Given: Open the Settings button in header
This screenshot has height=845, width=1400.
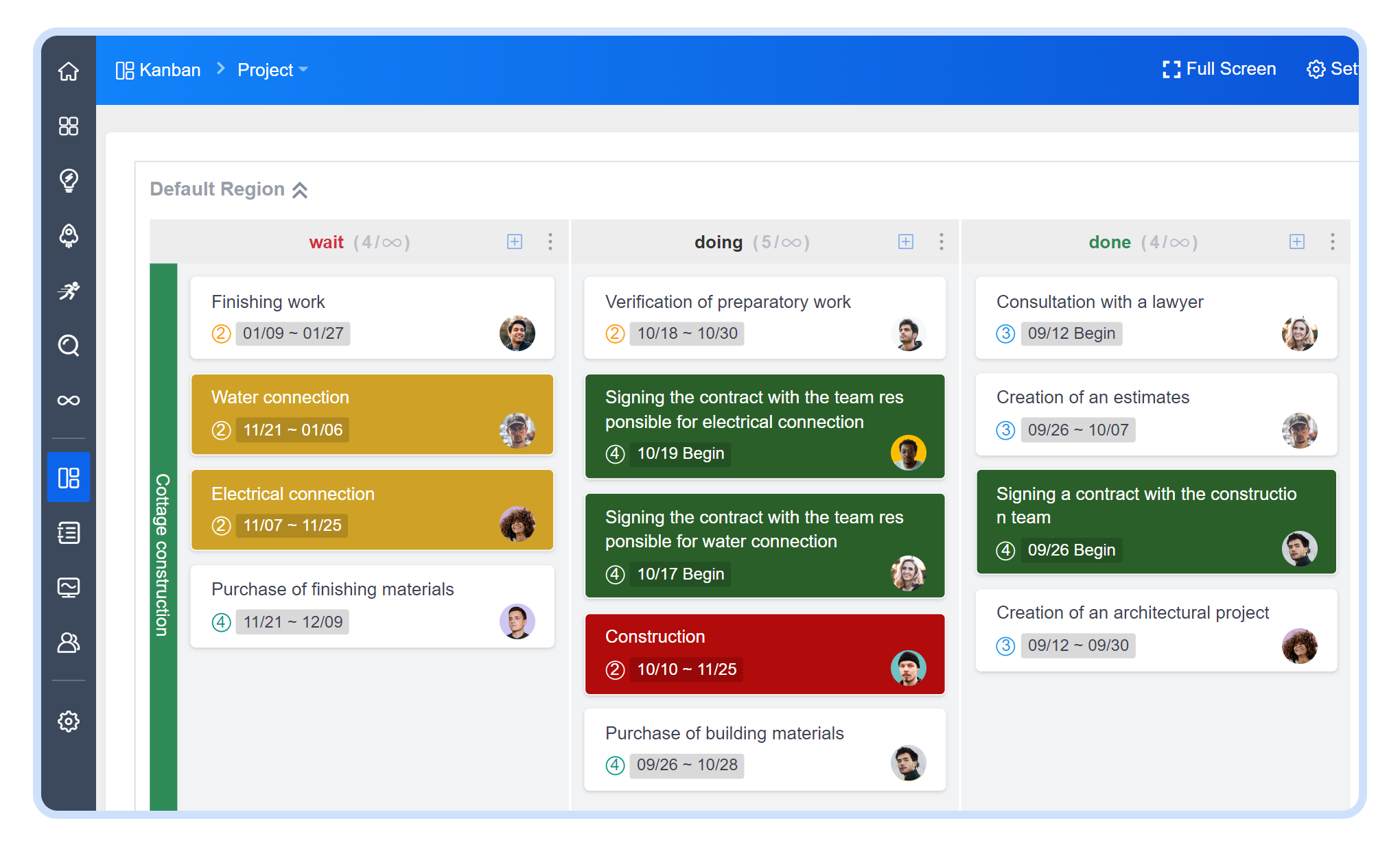Looking at the screenshot, I should 1332,69.
